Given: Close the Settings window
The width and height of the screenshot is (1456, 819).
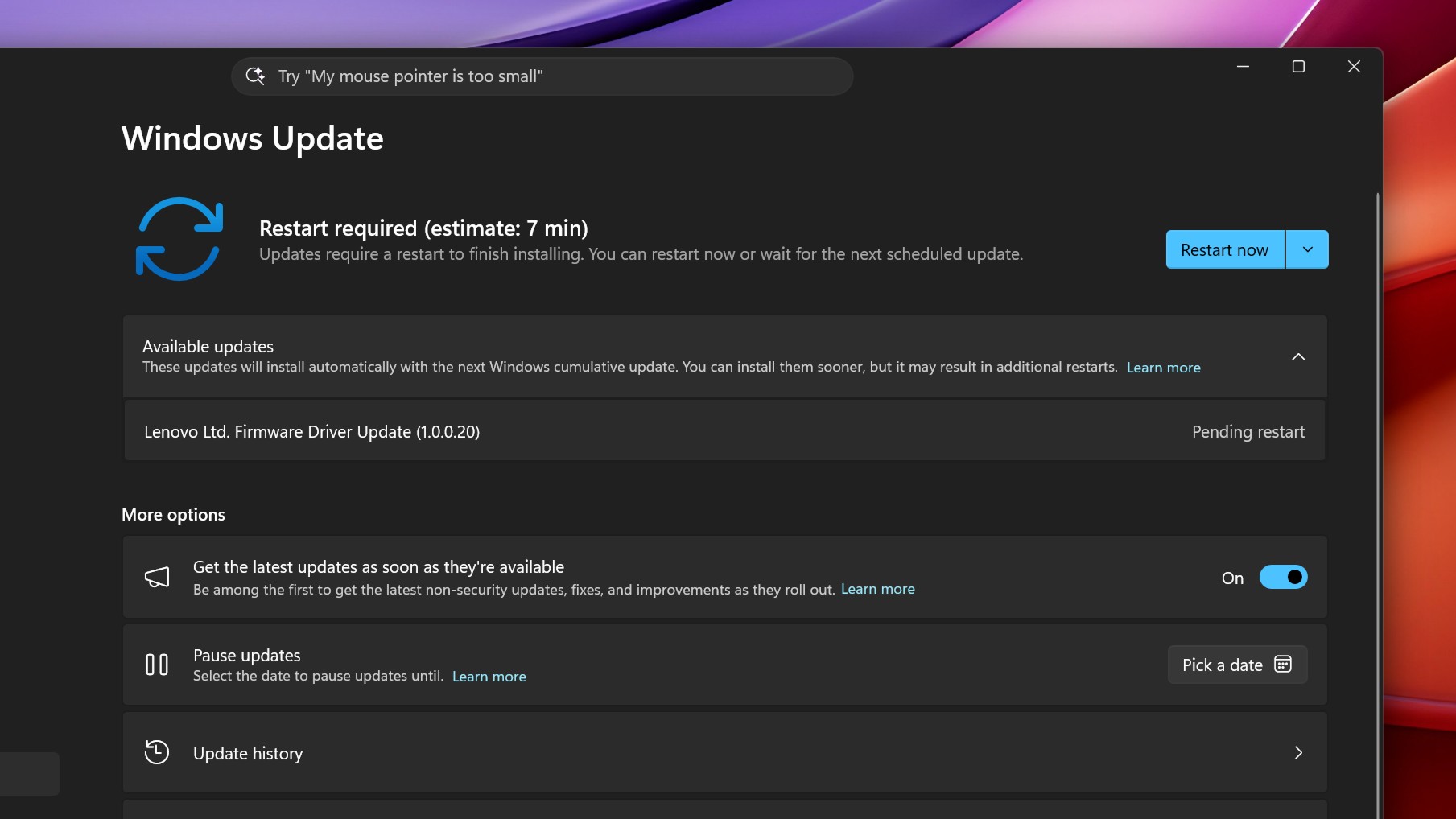Looking at the screenshot, I should [1354, 67].
